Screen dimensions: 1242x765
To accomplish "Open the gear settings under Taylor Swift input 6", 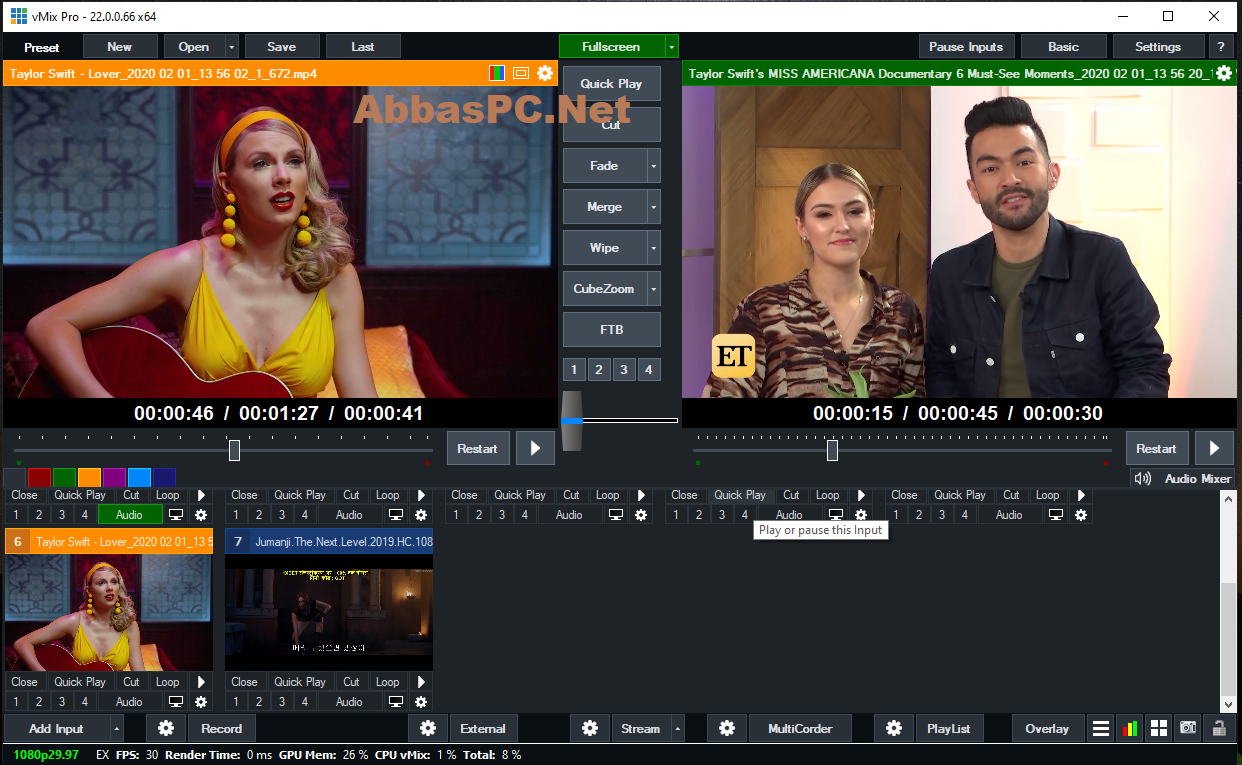I will [x=201, y=702].
